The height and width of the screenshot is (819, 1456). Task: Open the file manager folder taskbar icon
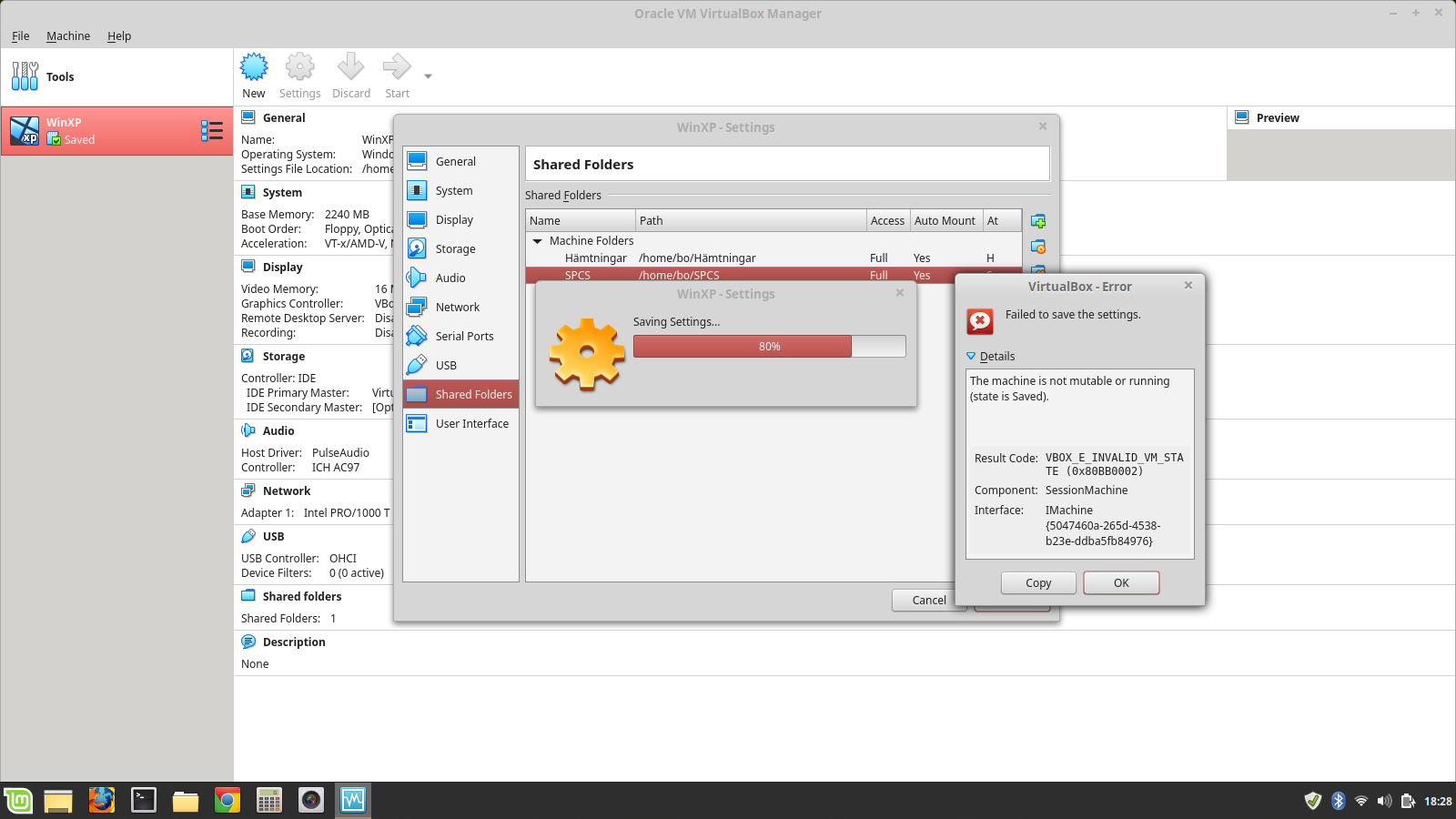(x=186, y=800)
